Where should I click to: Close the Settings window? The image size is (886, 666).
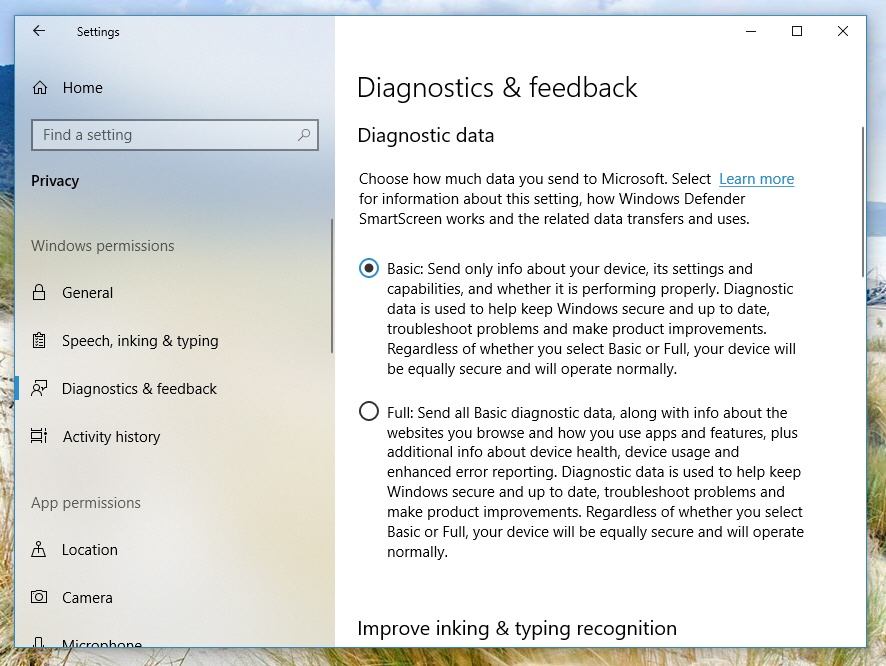pos(843,31)
